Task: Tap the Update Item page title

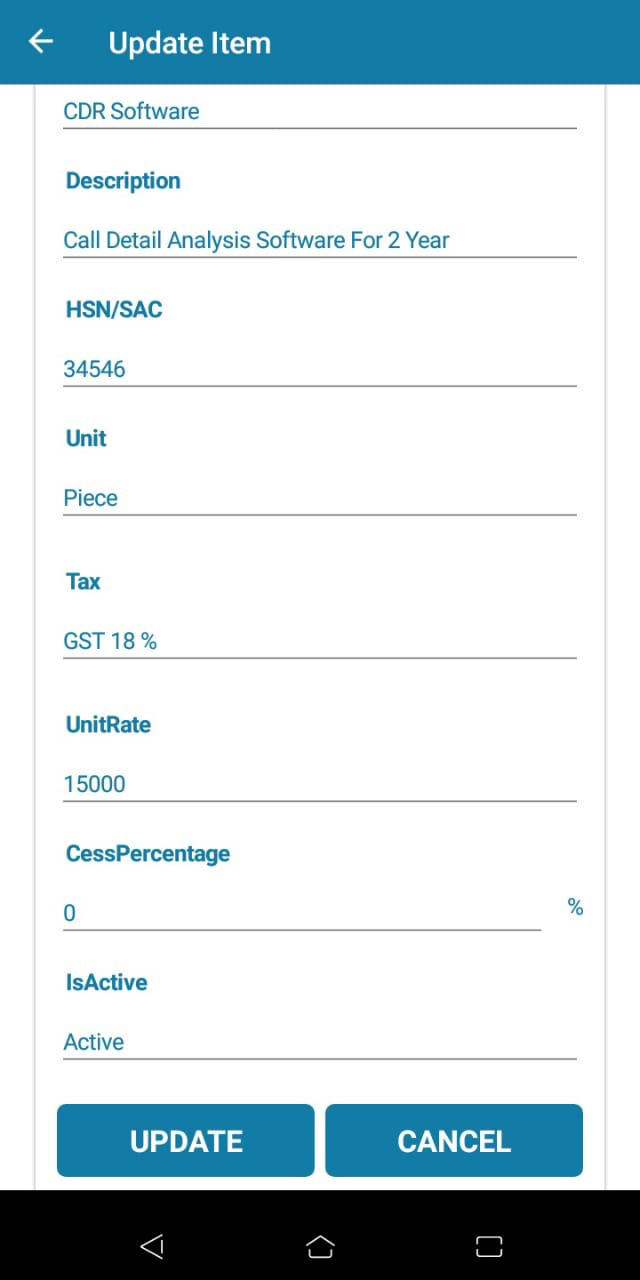Action: (x=190, y=43)
